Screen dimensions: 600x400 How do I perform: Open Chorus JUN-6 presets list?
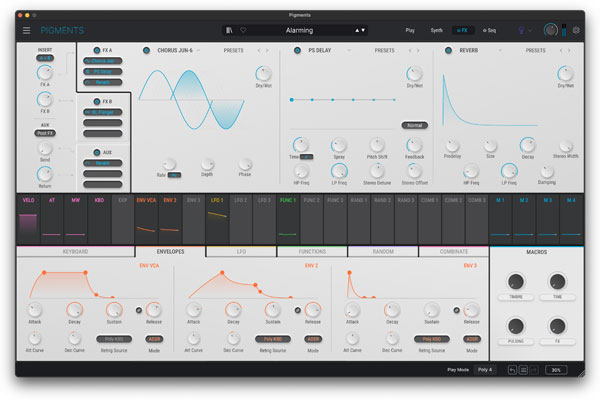pos(233,50)
